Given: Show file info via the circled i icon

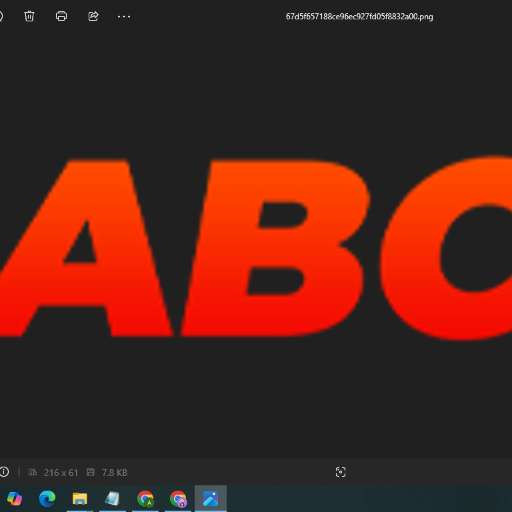Looking at the screenshot, I should pyautogui.click(x=4, y=472).
